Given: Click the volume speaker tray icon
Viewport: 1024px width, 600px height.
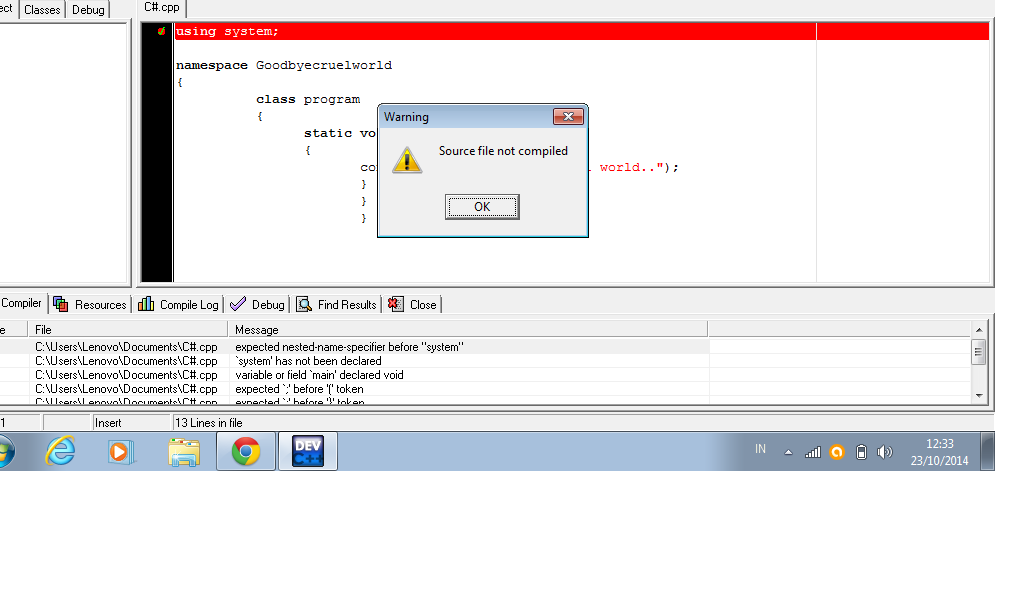Looking at the screenshot, I should click(x=885, y=452).
